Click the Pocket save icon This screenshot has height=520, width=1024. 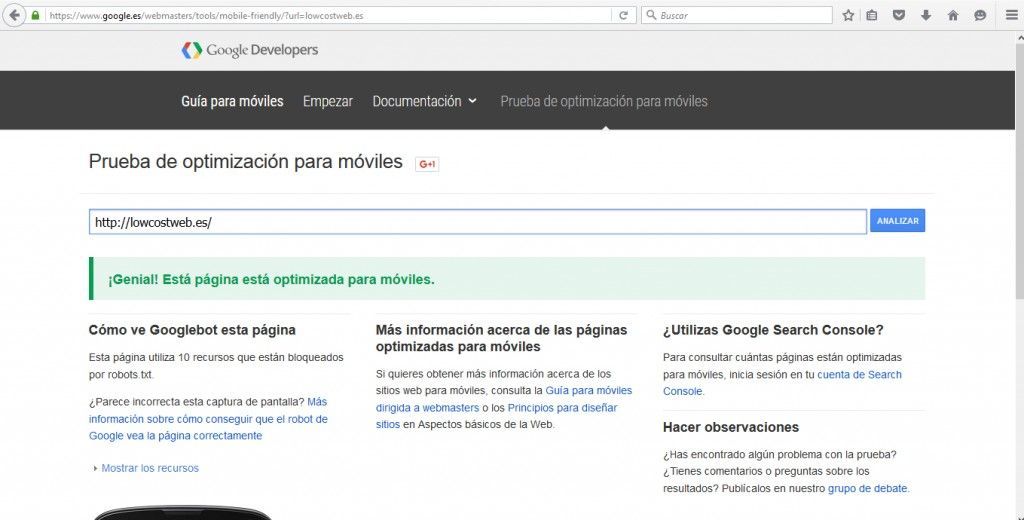click(899, 15)
